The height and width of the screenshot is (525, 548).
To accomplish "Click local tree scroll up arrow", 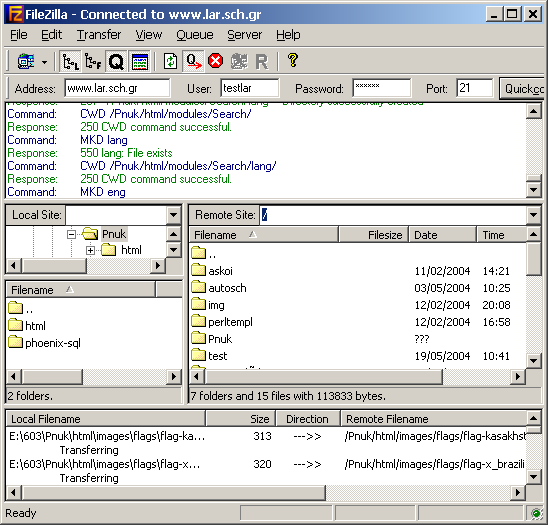I will (x=173, y=234).
